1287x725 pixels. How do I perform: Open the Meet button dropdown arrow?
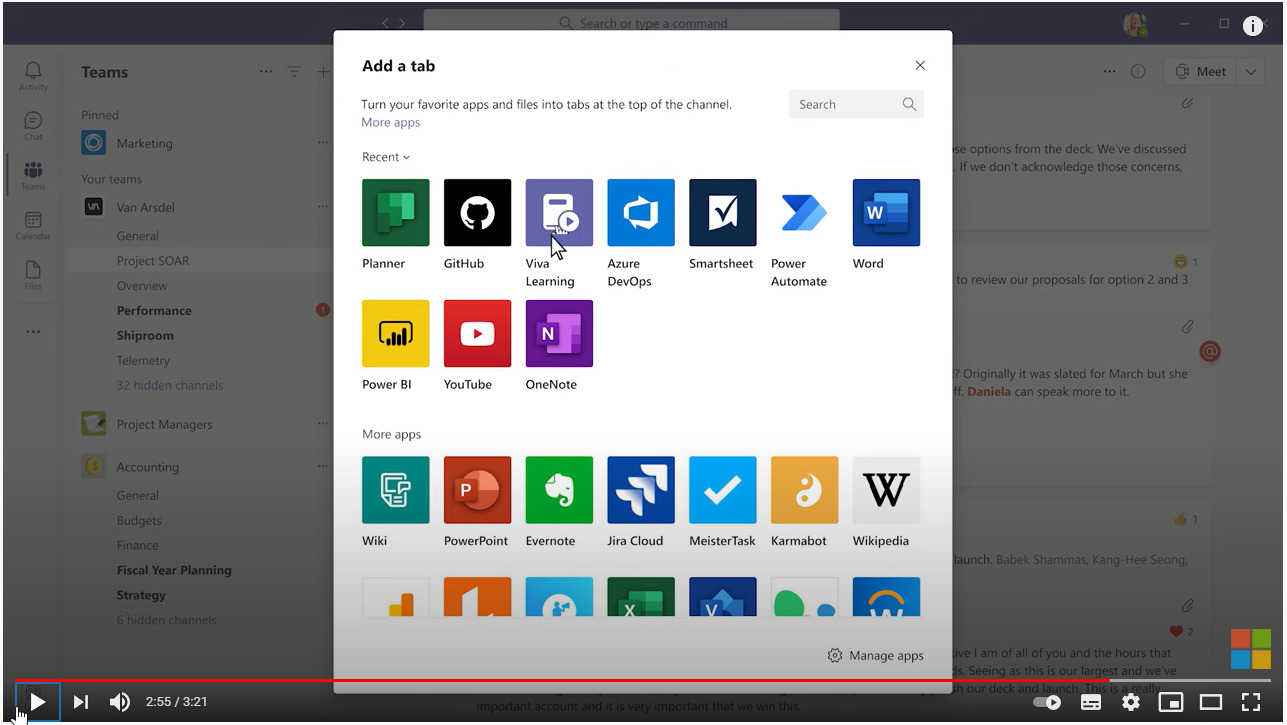pos(1250,71)
